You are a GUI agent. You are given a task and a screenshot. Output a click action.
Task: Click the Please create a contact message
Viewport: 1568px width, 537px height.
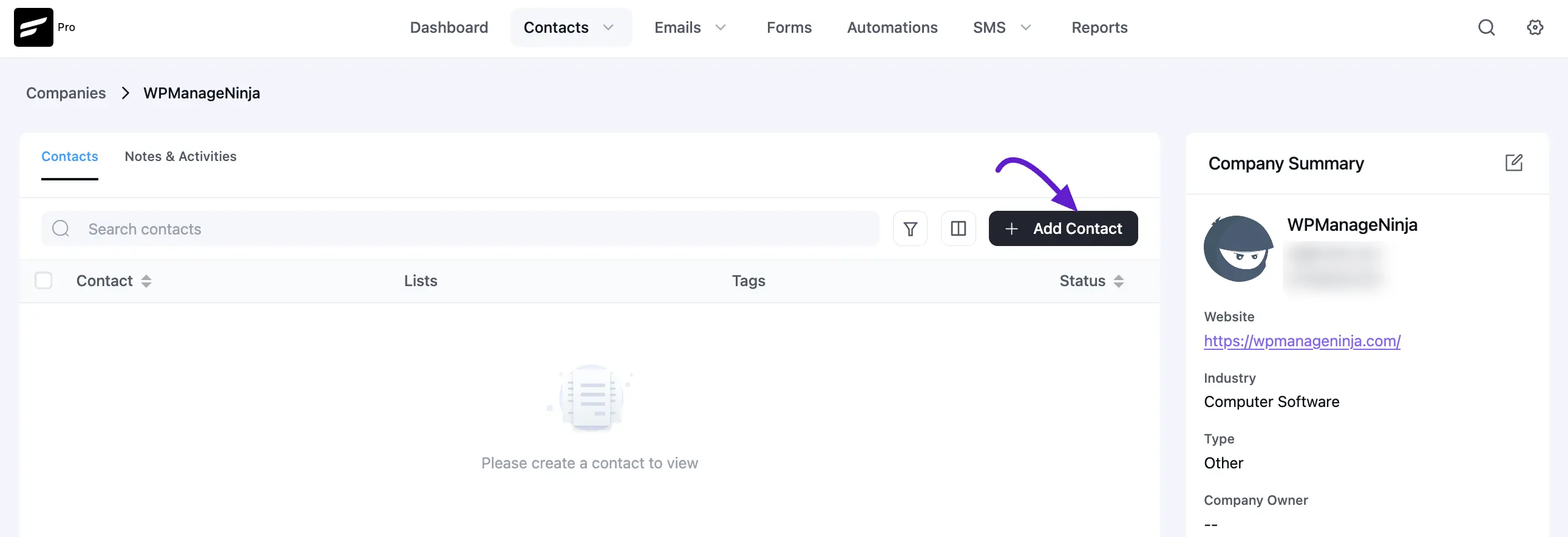(x=589, y=463)
